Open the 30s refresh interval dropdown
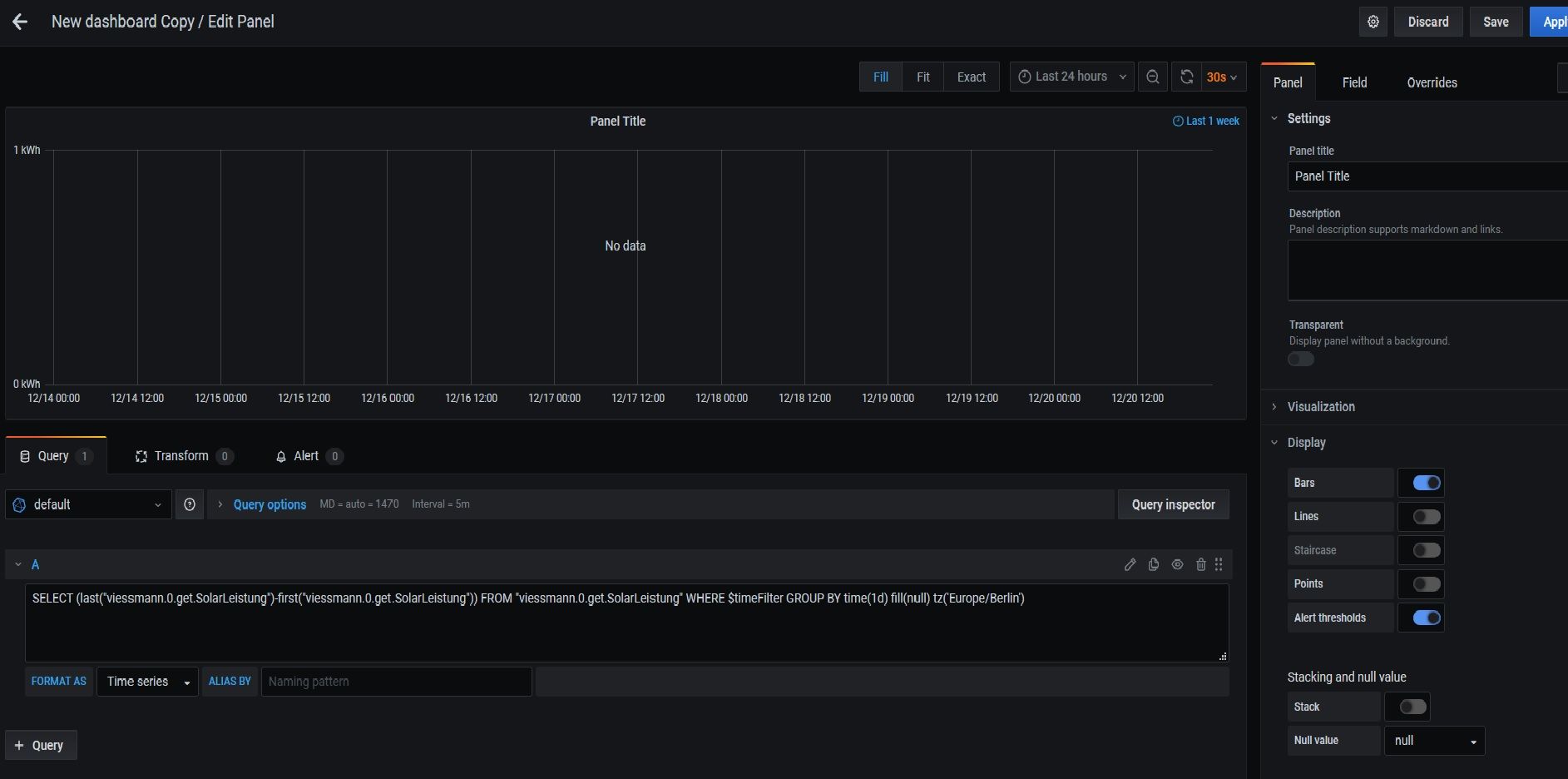This screenshot has height=779, width=1568. pos(1222,77)
